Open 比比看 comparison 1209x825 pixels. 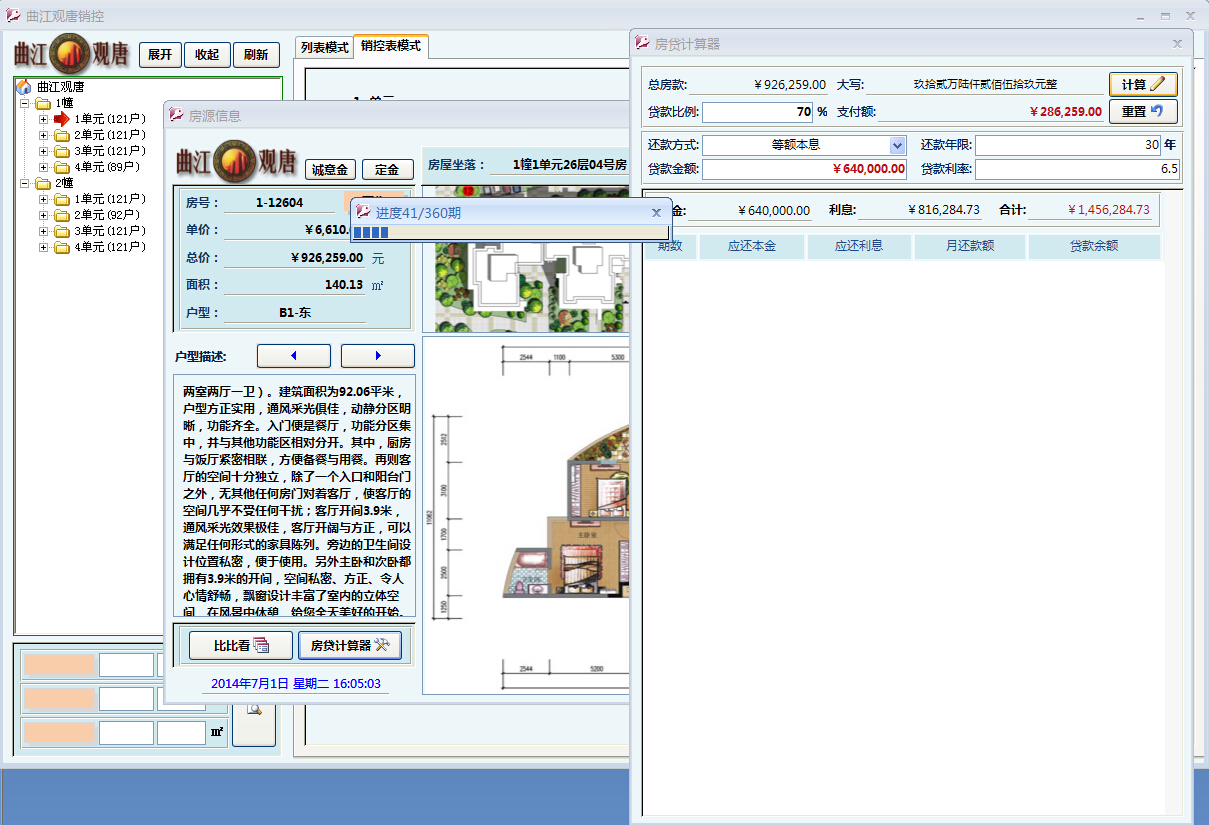point(241,646)
